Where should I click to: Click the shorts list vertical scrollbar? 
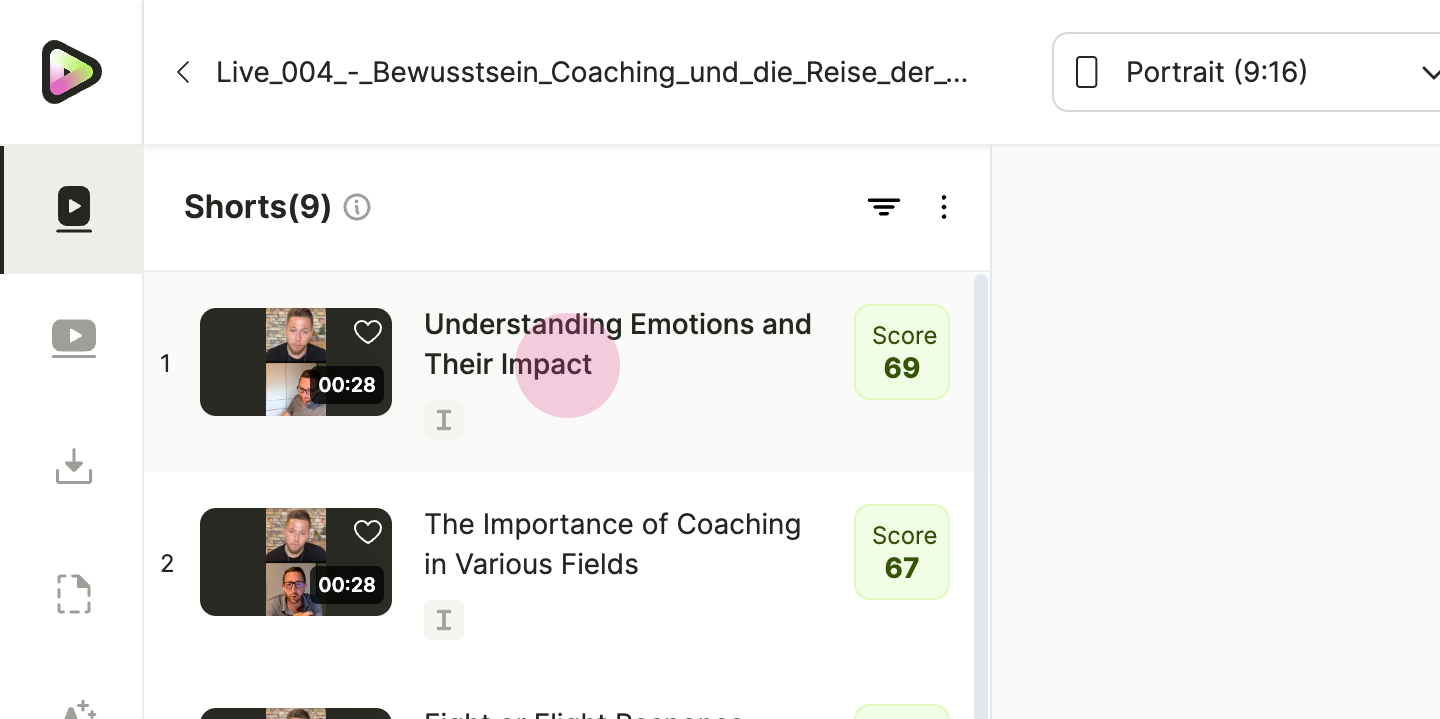coord(981,495)
